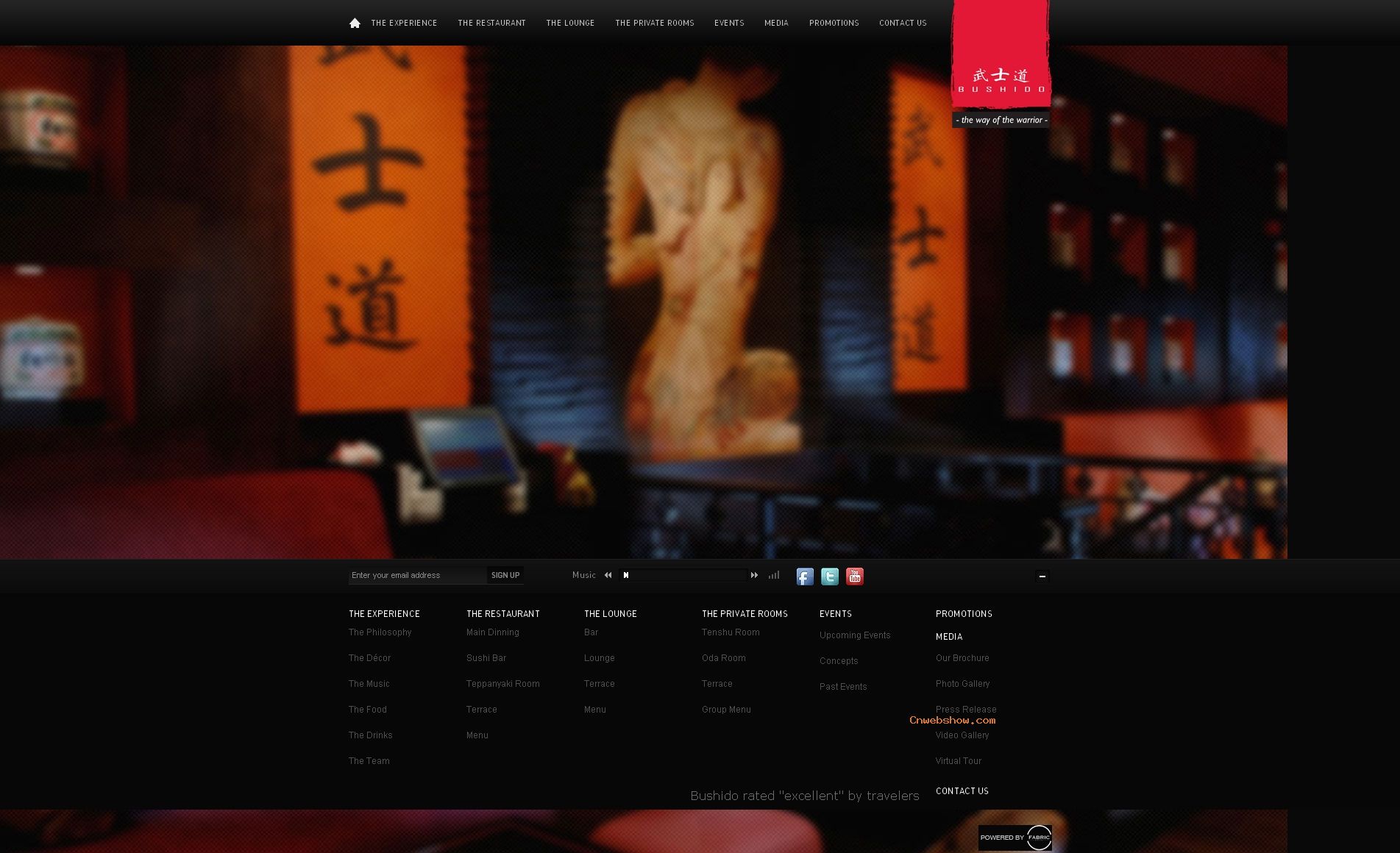Viewport: 1400px width, 853px height.
Task: Open Concepts footer link
Action: tap(839, 661)
